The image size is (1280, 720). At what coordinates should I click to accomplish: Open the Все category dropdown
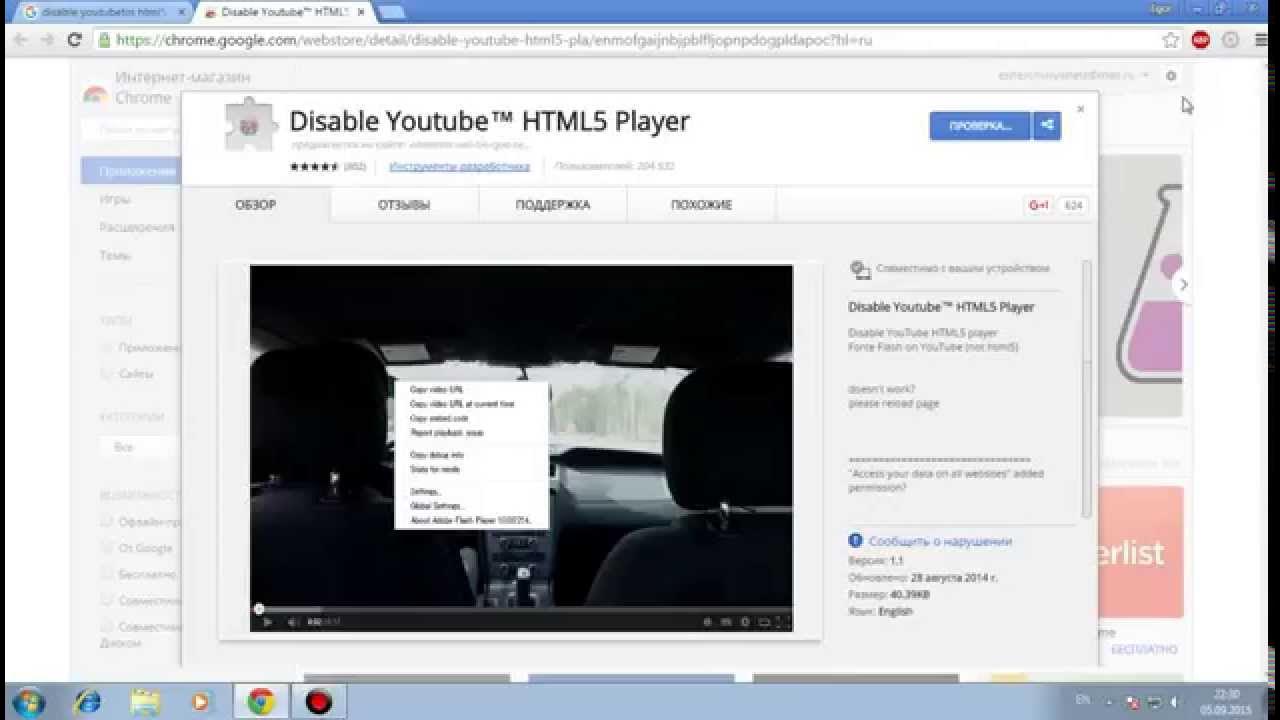click(140, 447)
